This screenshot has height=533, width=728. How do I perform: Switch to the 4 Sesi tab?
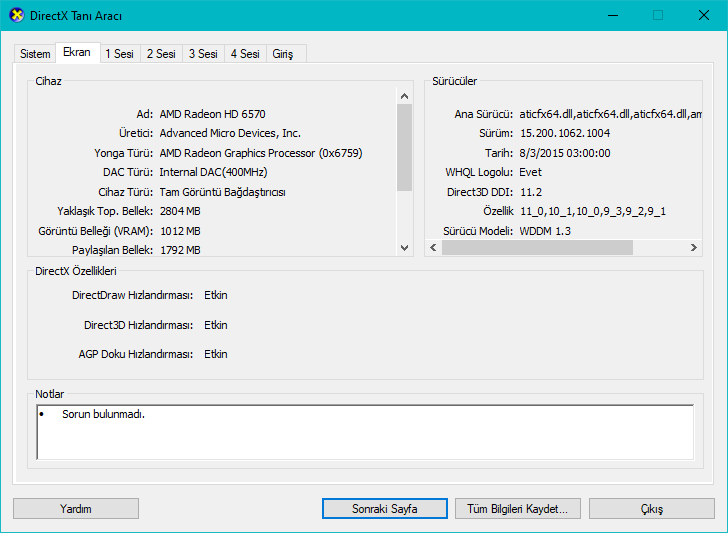(245, 54)
